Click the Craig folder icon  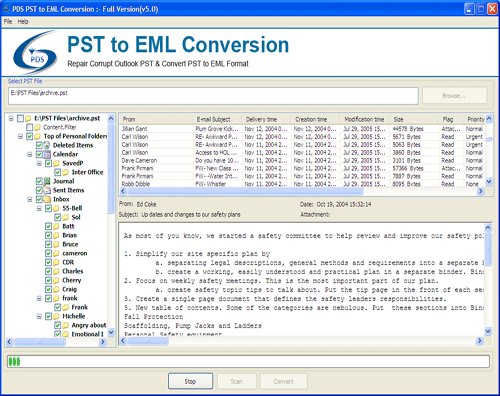coord(56,289)
